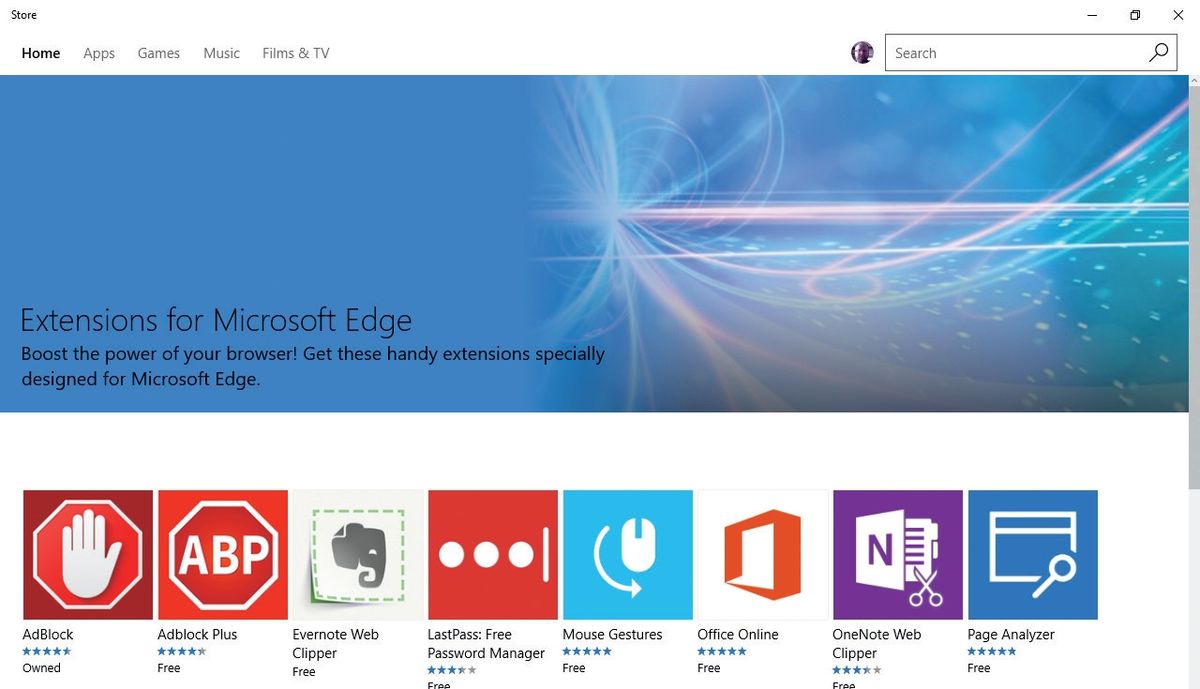
Task: Click inside the Search field
Action: [1000, 51]
